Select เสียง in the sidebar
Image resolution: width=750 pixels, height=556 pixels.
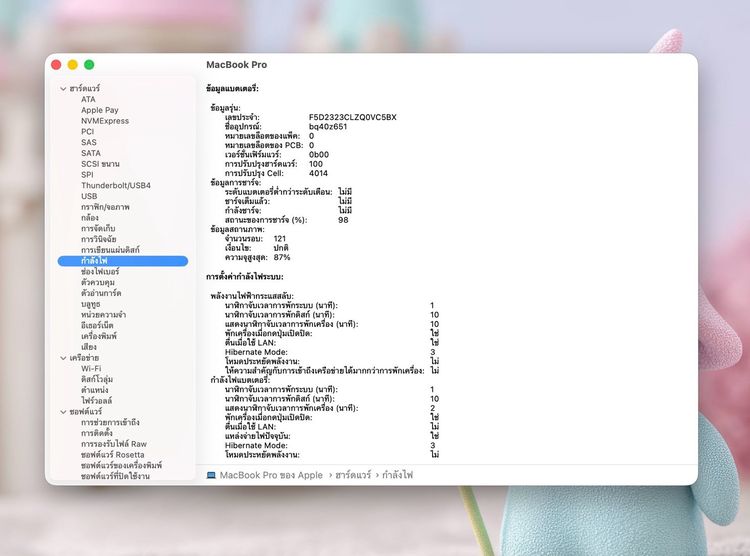[89, 347]
